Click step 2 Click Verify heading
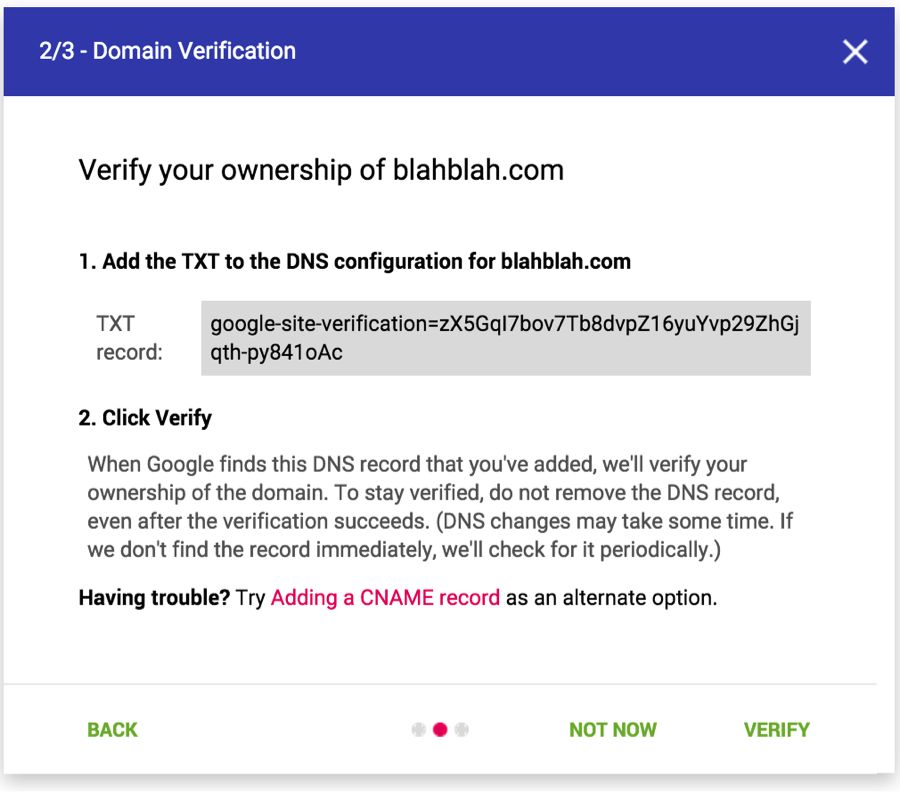This screenshot has height=792, width=900. pos(144,418)
